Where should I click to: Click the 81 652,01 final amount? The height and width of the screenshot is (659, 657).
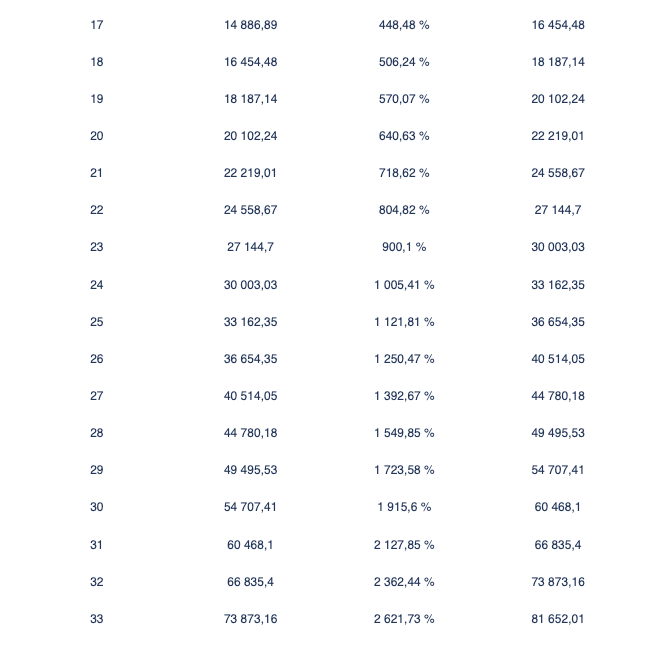(x=558, y=619)
